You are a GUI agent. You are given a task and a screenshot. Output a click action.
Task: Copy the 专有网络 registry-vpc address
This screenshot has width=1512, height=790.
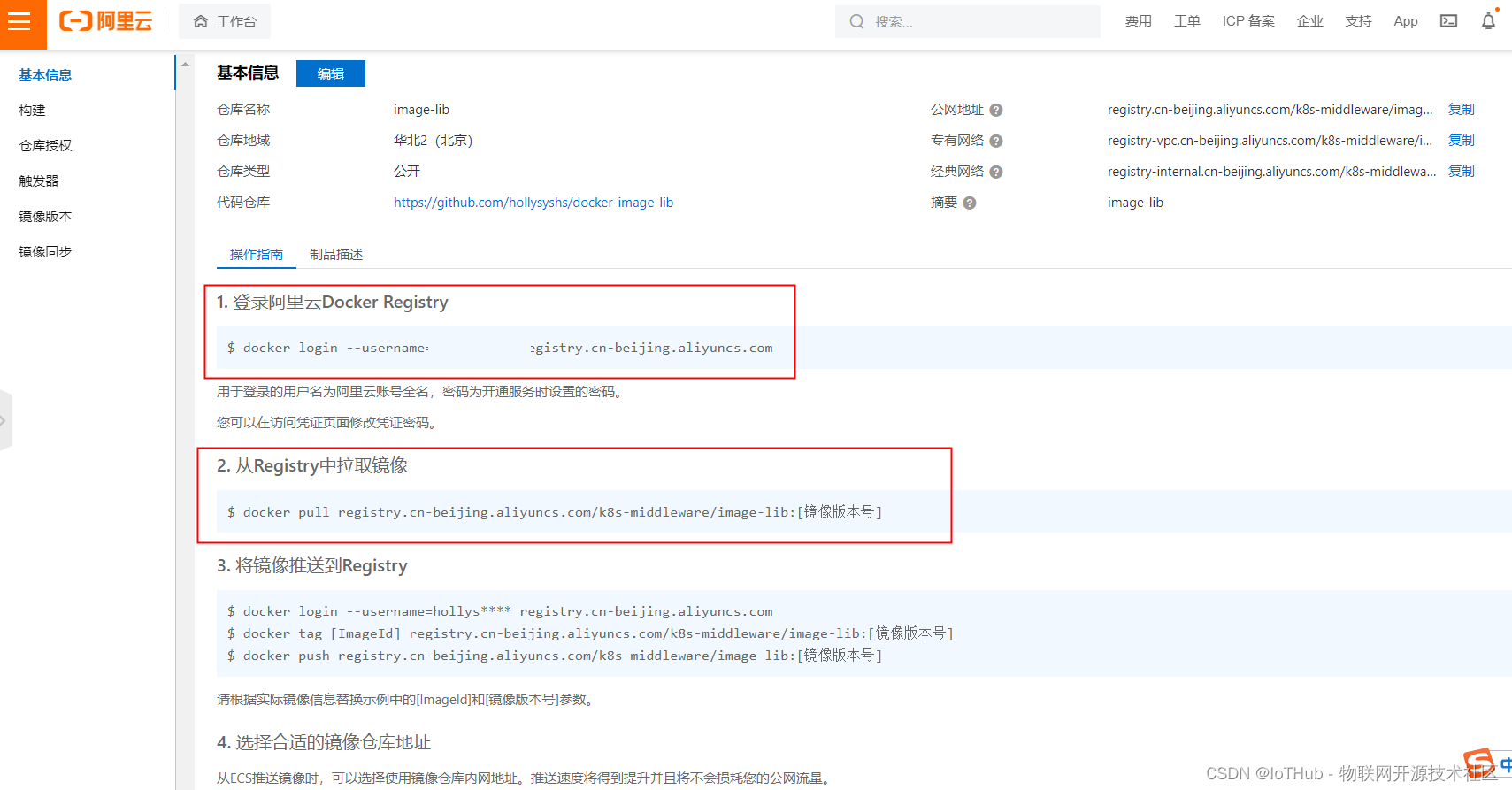1462,141
